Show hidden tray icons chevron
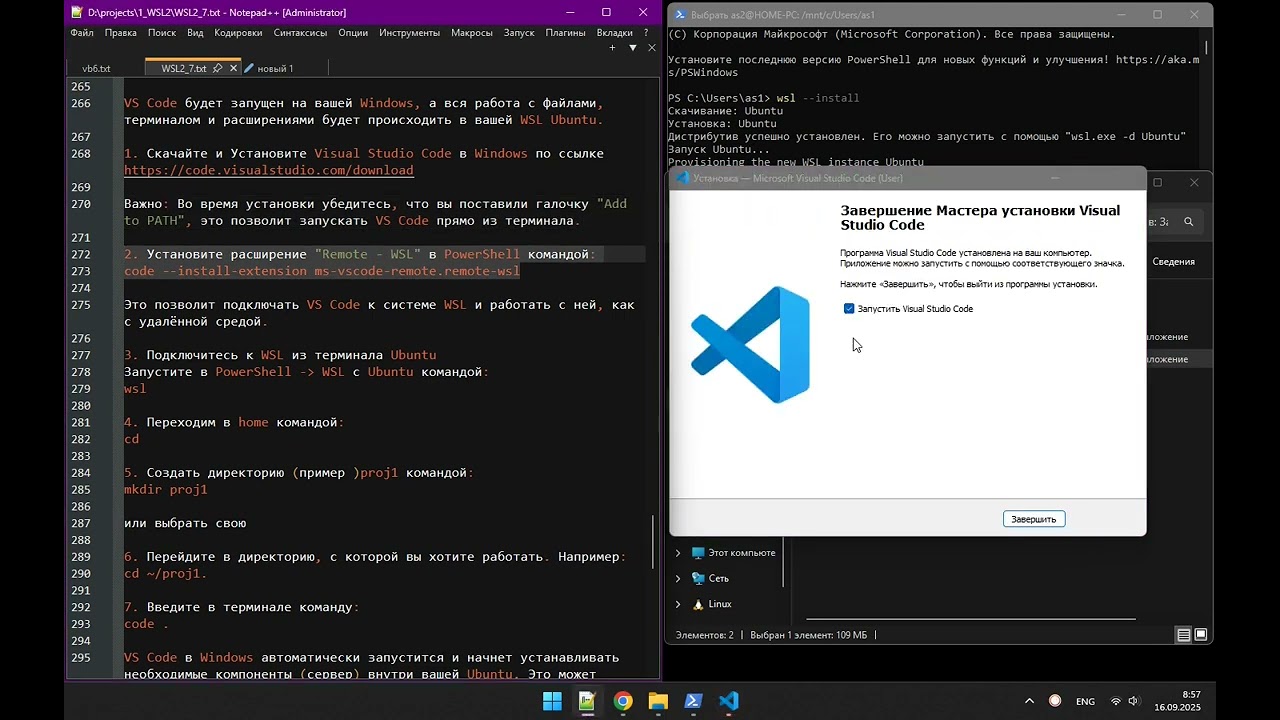Screen dimensions: 1280x720 (1029, 702)
